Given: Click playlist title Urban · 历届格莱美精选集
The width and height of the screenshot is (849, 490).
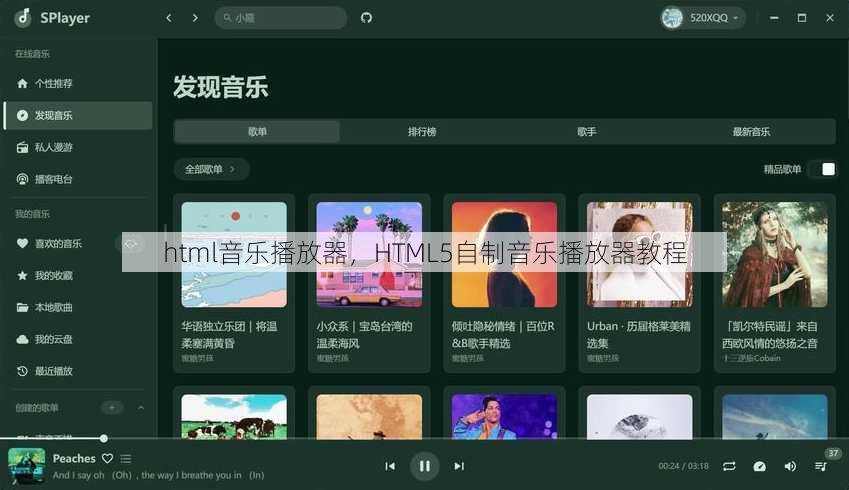Looking at the screenshot, I should click(x=638, y=335).
